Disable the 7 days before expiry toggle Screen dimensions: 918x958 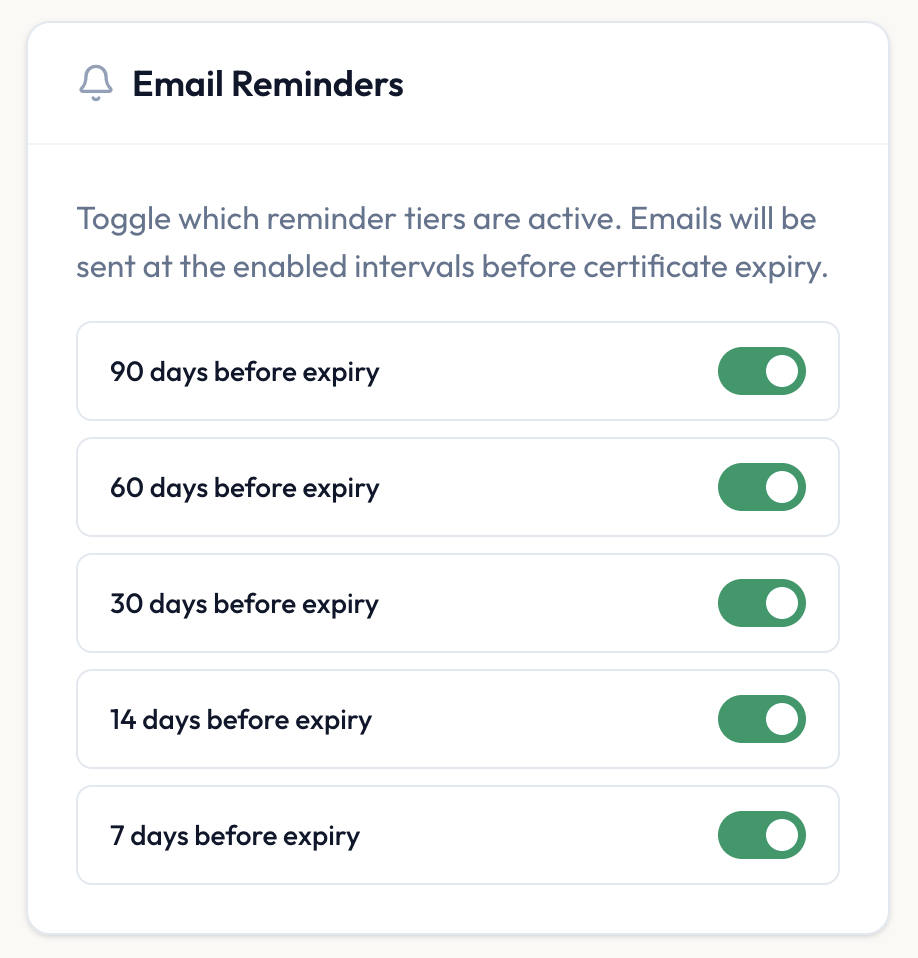coord(761,835)
